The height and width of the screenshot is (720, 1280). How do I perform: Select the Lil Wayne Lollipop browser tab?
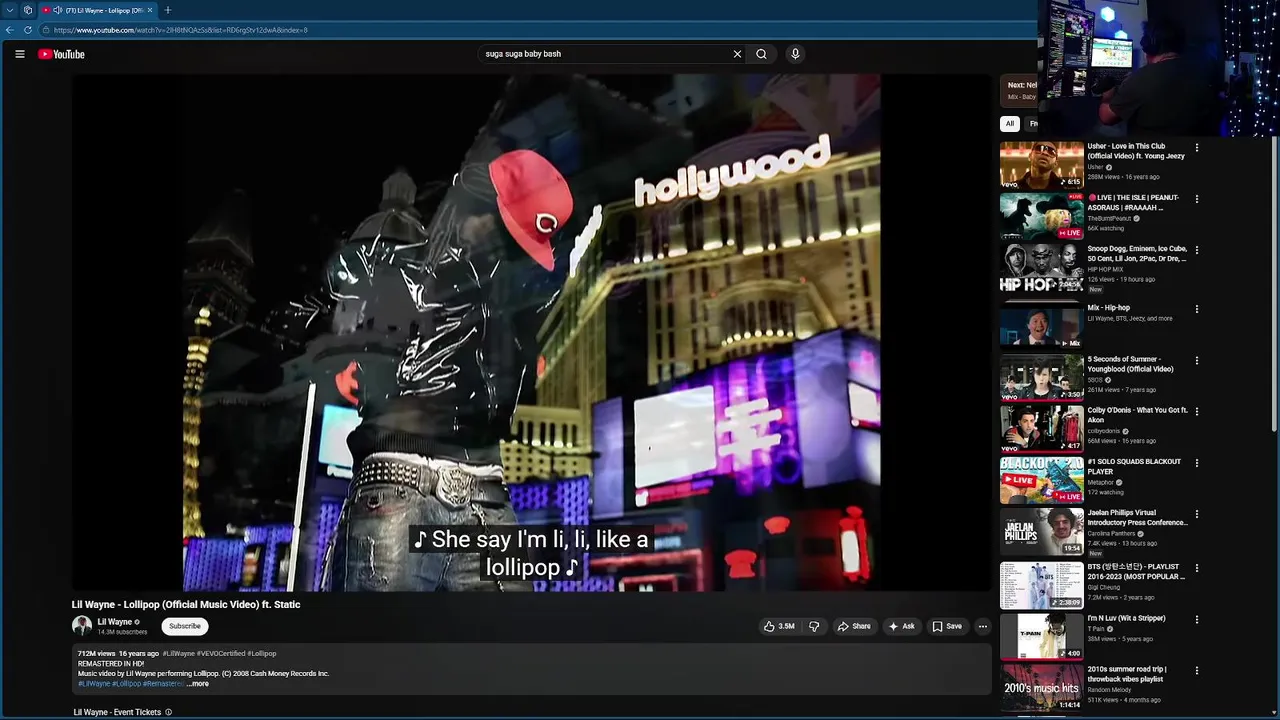click(x=98, y=10)
